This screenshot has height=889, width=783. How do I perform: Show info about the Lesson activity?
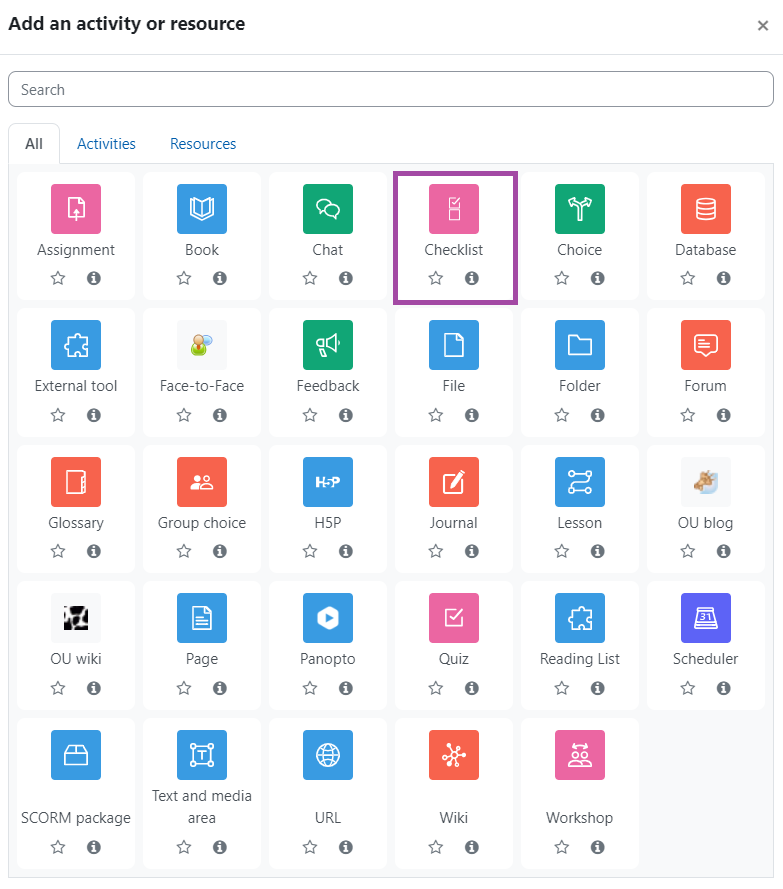point(597,551)
